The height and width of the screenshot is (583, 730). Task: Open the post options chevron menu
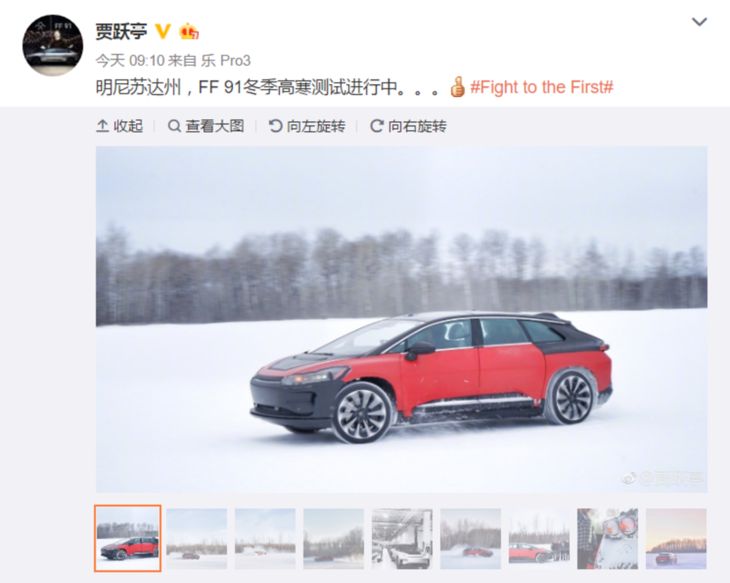[x=699, y=22]
